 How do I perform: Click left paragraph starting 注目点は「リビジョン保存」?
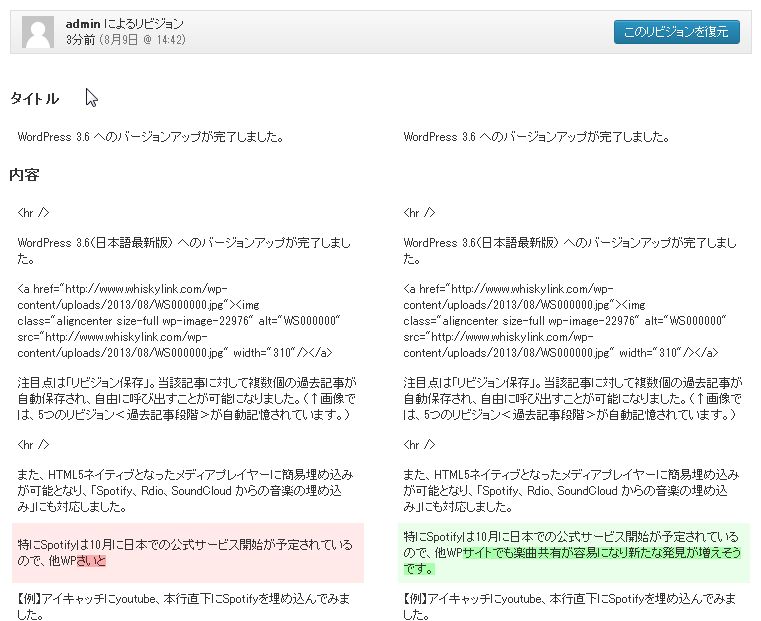tap(187, 399)
